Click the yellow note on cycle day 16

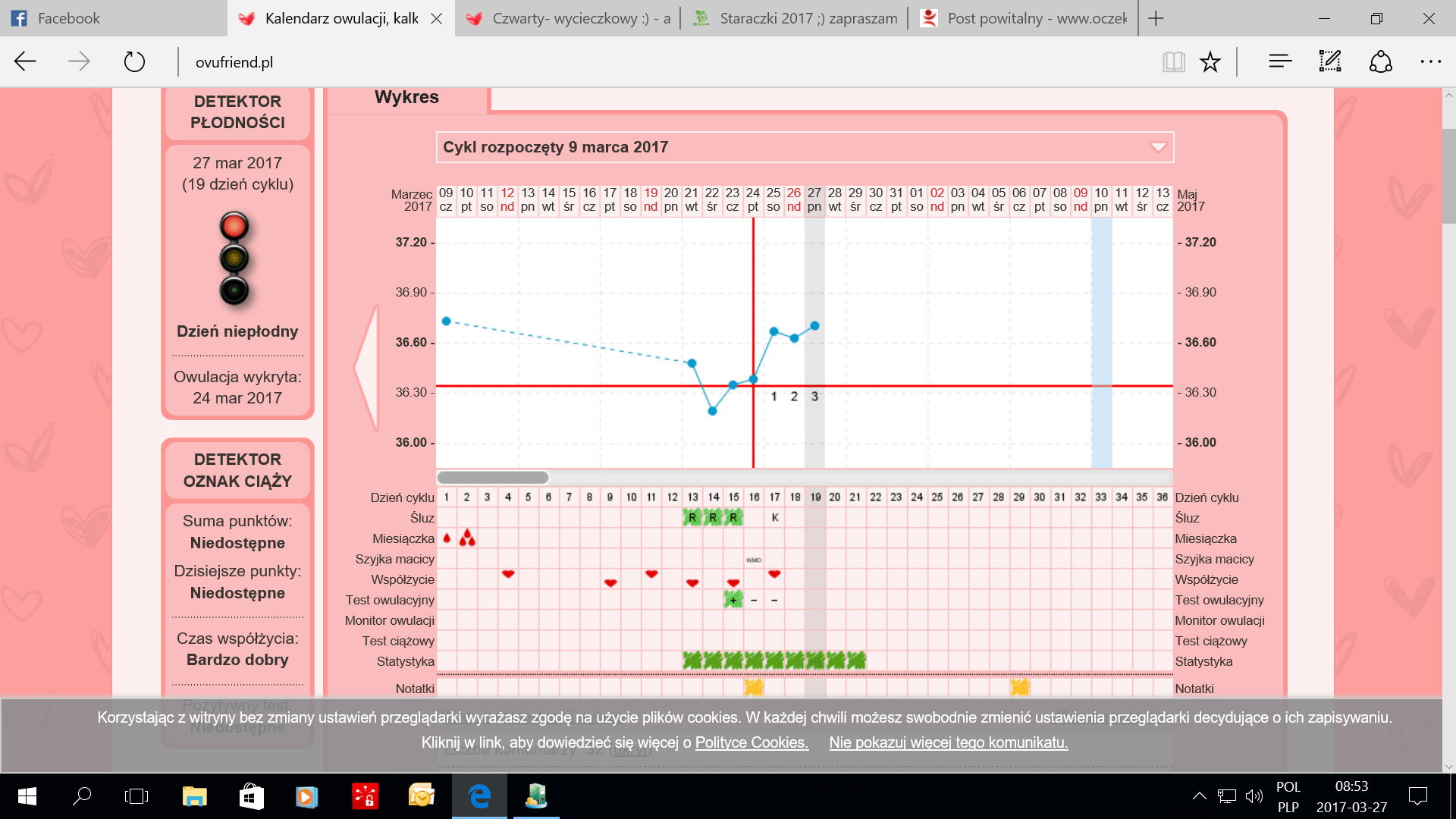[x=754, y=687]
